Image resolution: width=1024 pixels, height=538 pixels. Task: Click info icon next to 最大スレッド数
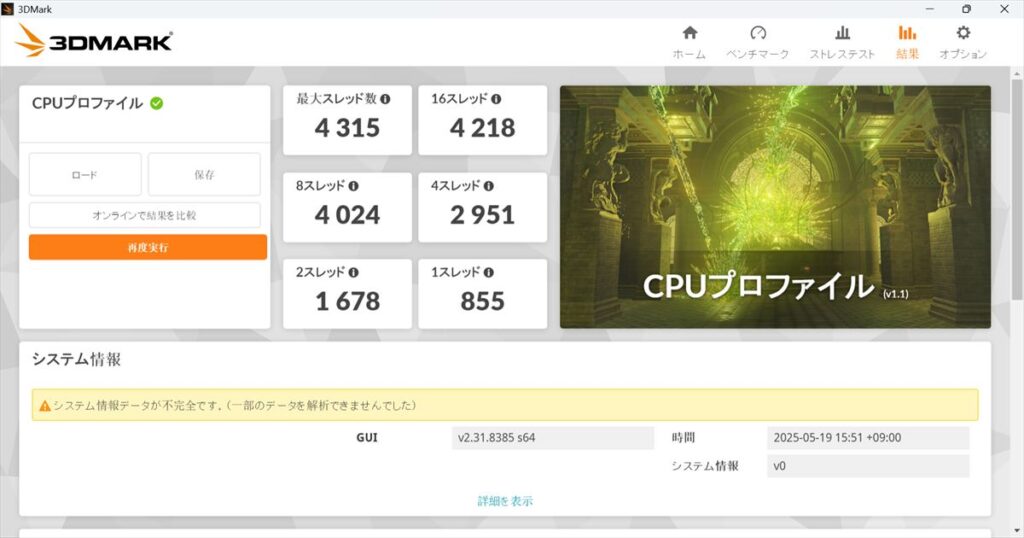[x=385, y=99]
